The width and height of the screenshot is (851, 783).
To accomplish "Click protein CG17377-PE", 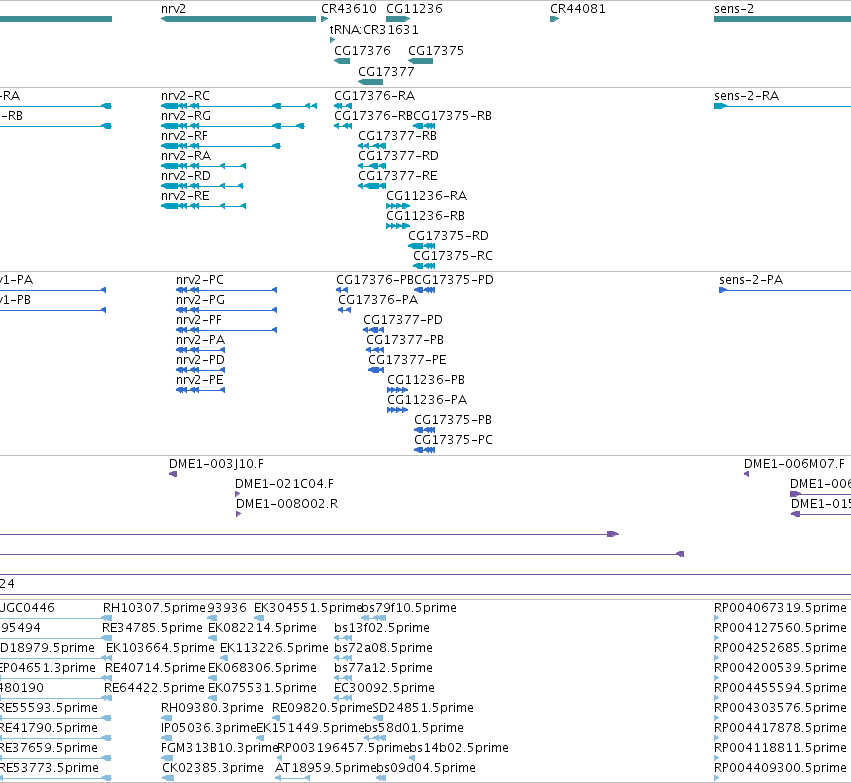I will tap(407, 361).
